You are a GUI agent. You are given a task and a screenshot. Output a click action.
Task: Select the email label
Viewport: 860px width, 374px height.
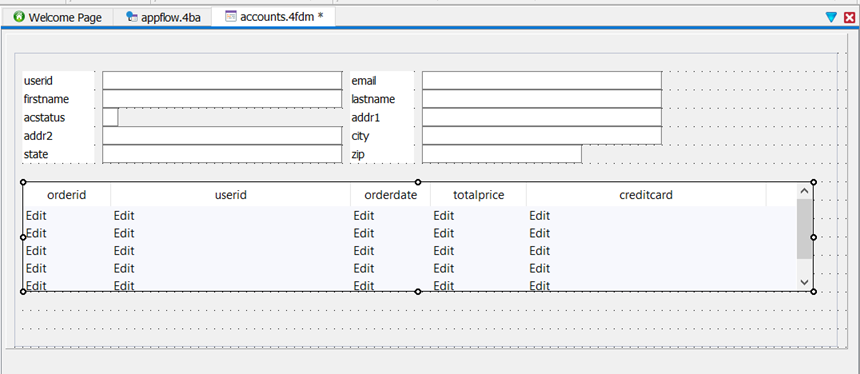pyautogui.click(x=364, y=81)
